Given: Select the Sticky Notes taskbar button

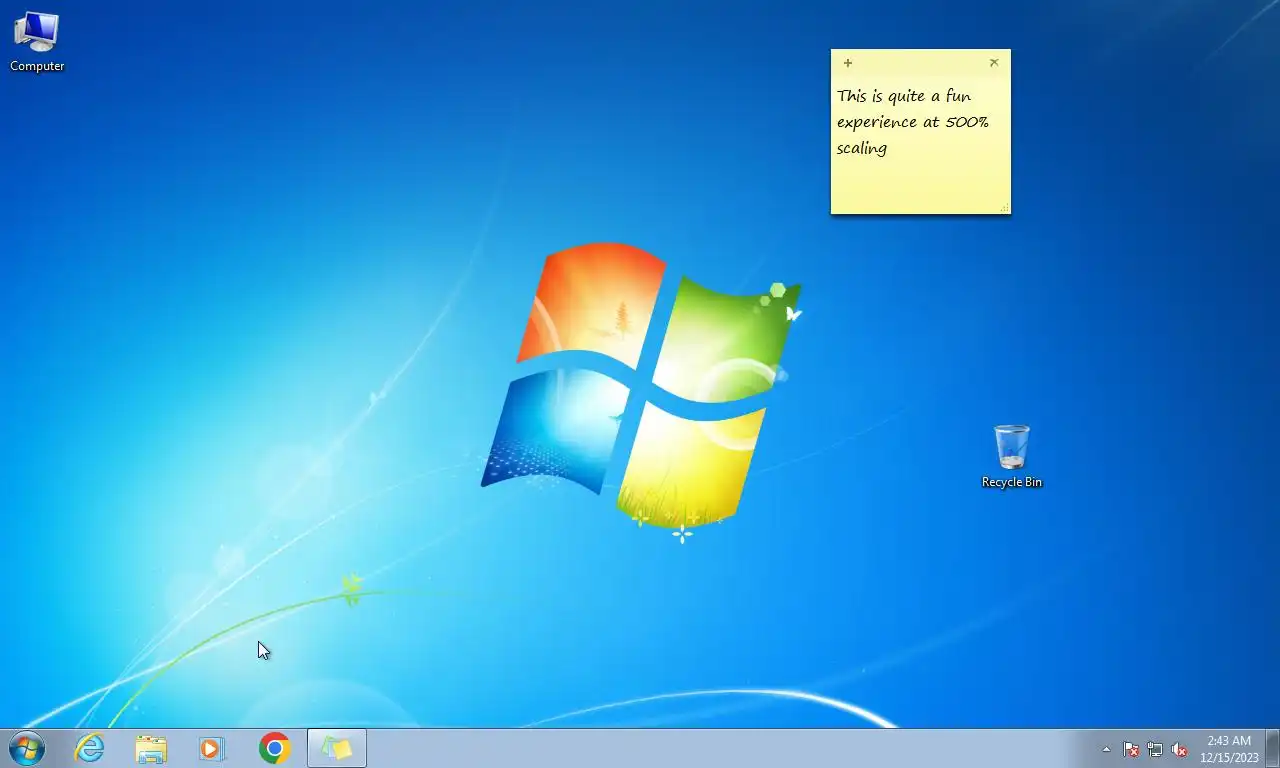Looking at the screenshot, I should 337,748.
